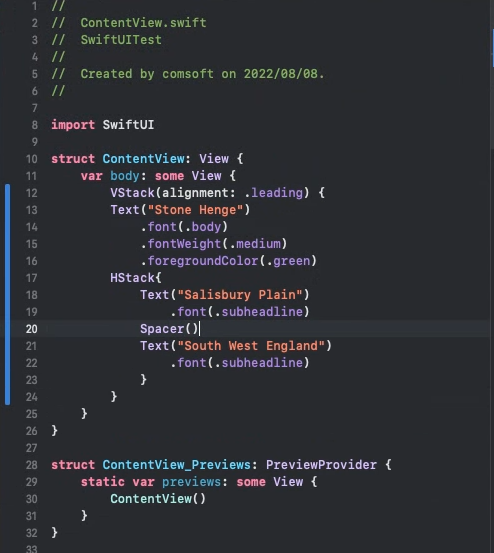Click 'Text' on line 21

154,346
